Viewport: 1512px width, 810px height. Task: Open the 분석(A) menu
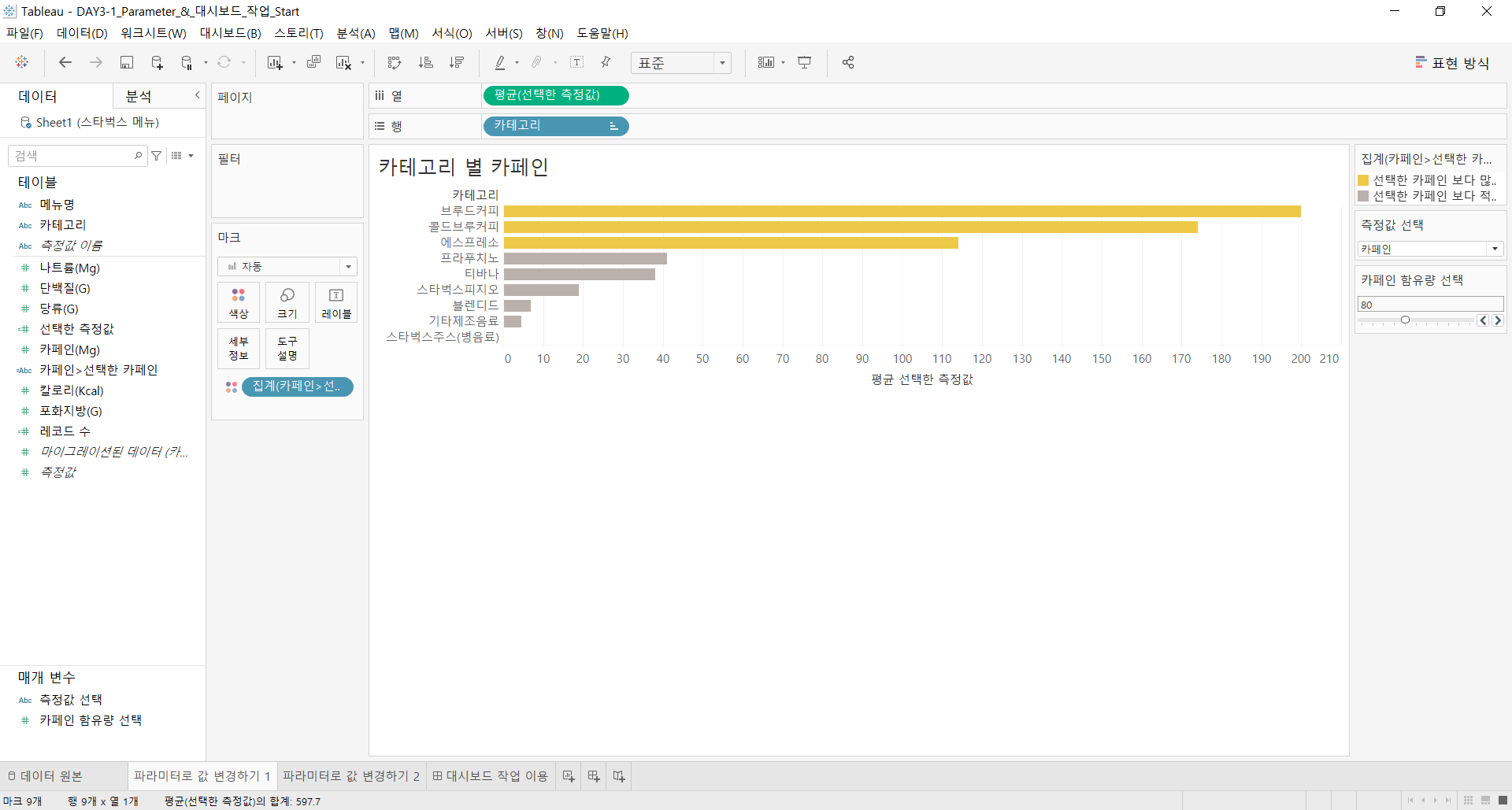click(356, 33)
